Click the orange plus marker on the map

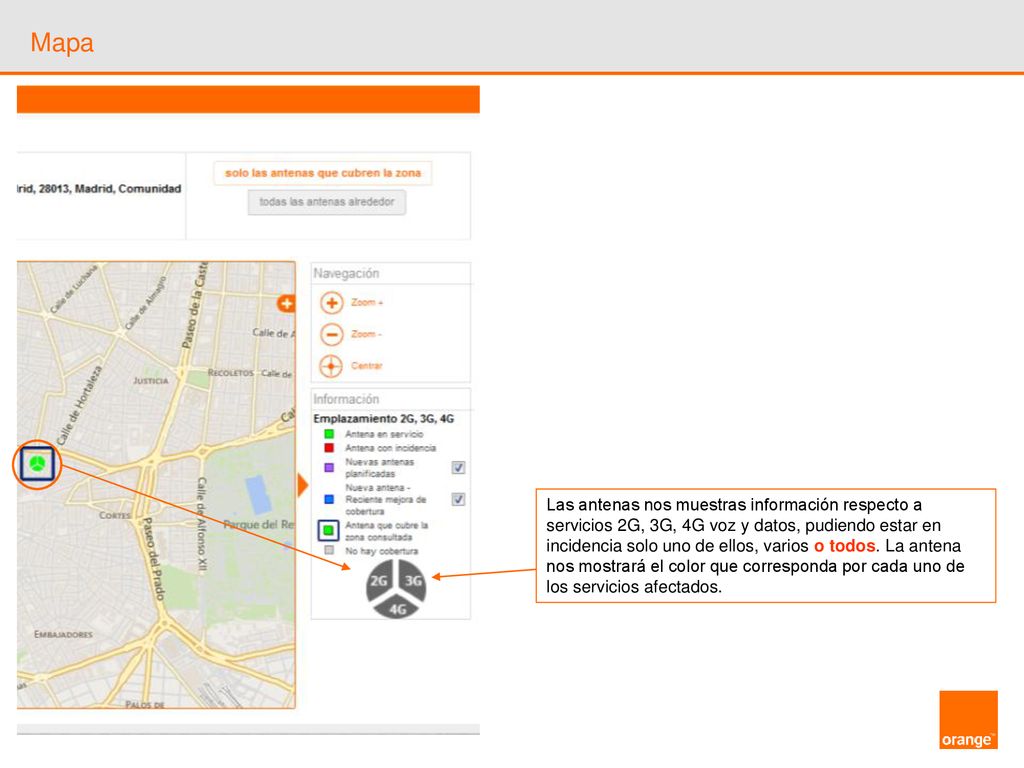click(286, 304)
